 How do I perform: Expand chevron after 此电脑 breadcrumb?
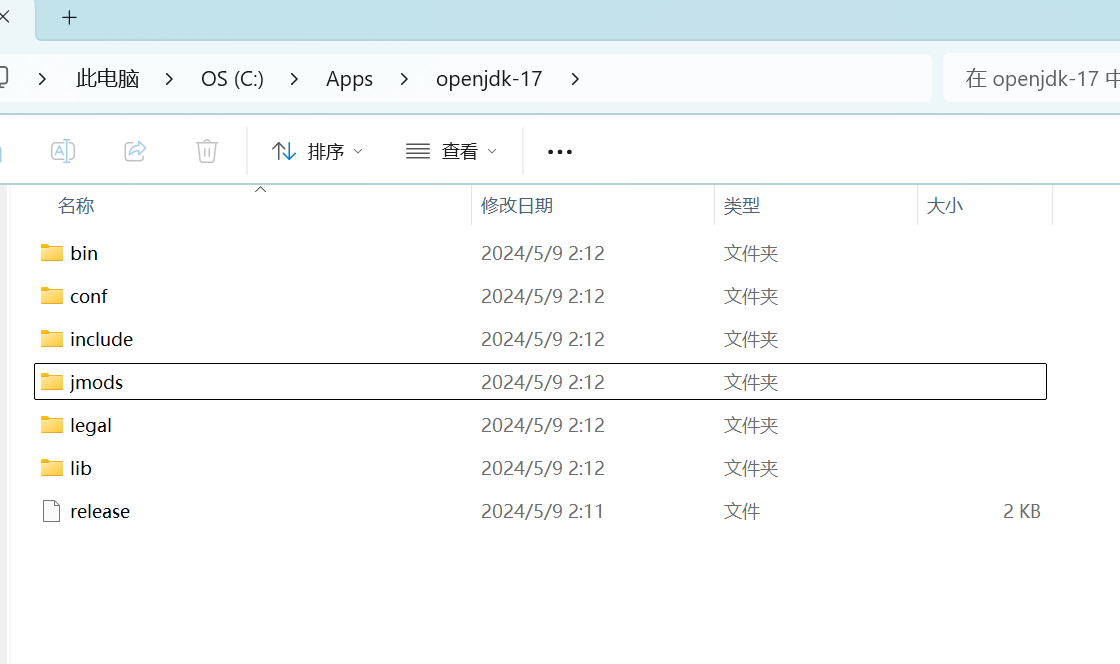(x=169, y=79)
